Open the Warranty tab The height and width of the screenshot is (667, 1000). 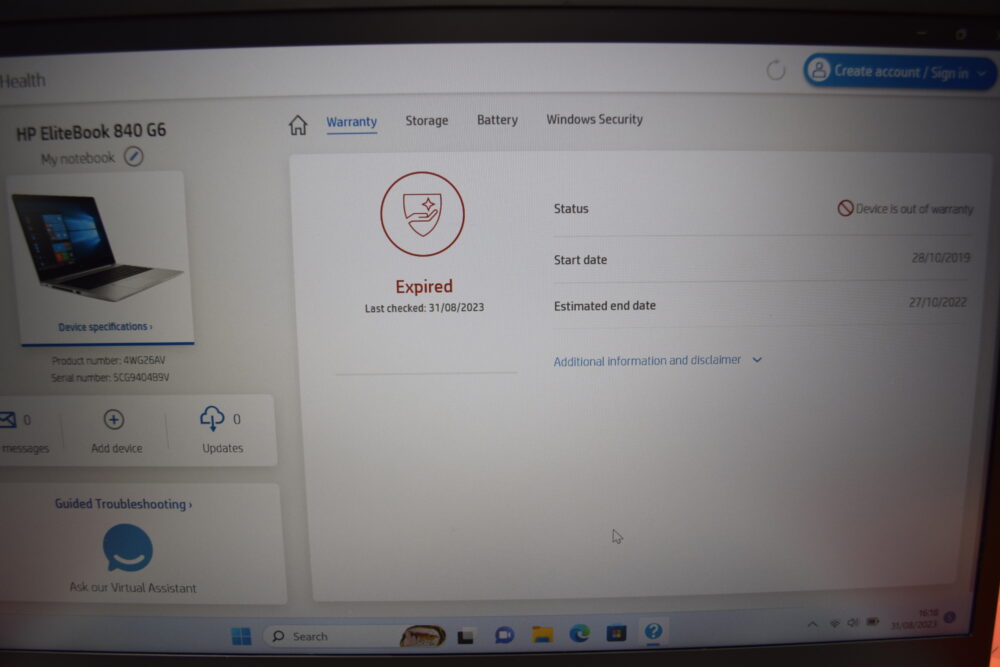tap(351, 122)
